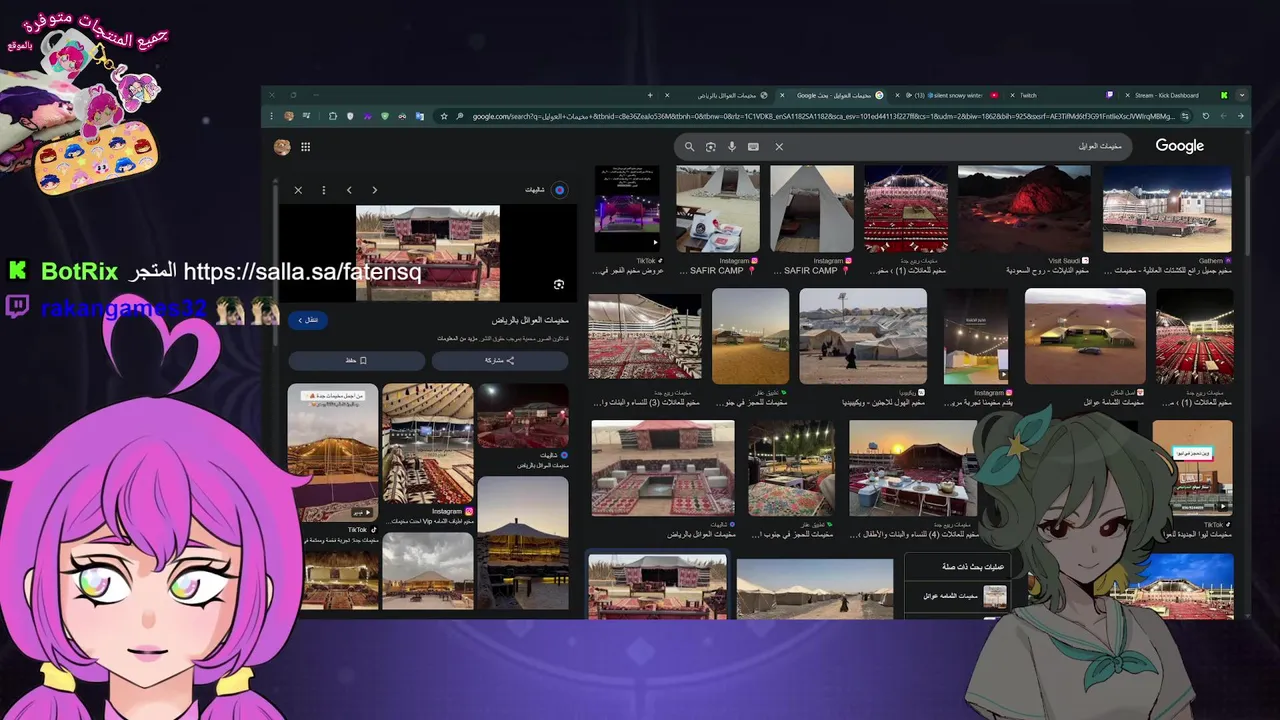Open the extensions puzzle icon
This screenshot has height=720, width=1280.
pyautogui.click(x=332, y=116)
